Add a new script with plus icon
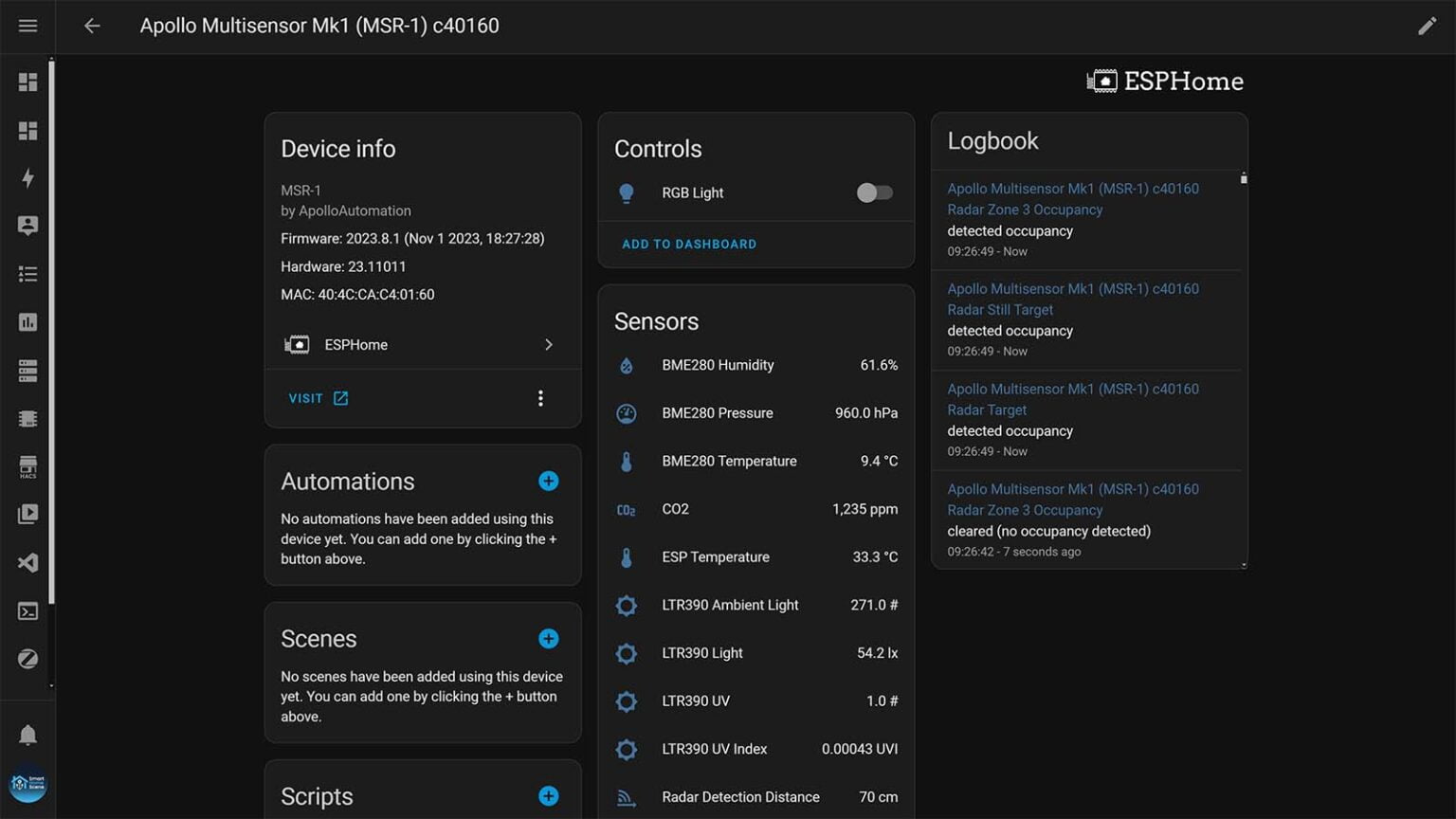Viewport: 1456px width, 819px height. [548, 796]
